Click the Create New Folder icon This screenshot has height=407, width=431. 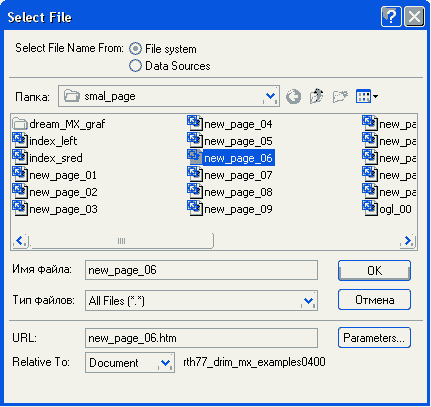(340, 97)
